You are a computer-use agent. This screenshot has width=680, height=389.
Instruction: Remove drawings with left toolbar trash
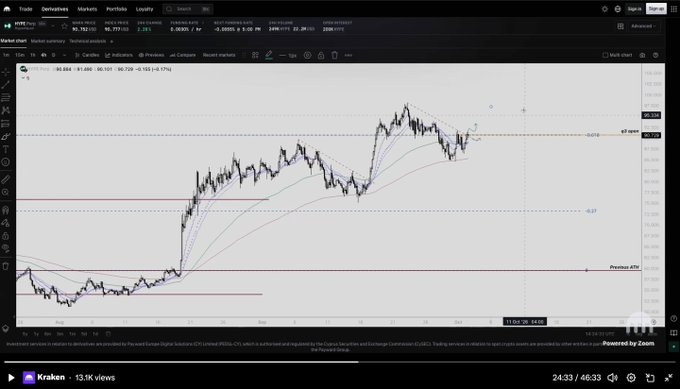tap(6, 266)
